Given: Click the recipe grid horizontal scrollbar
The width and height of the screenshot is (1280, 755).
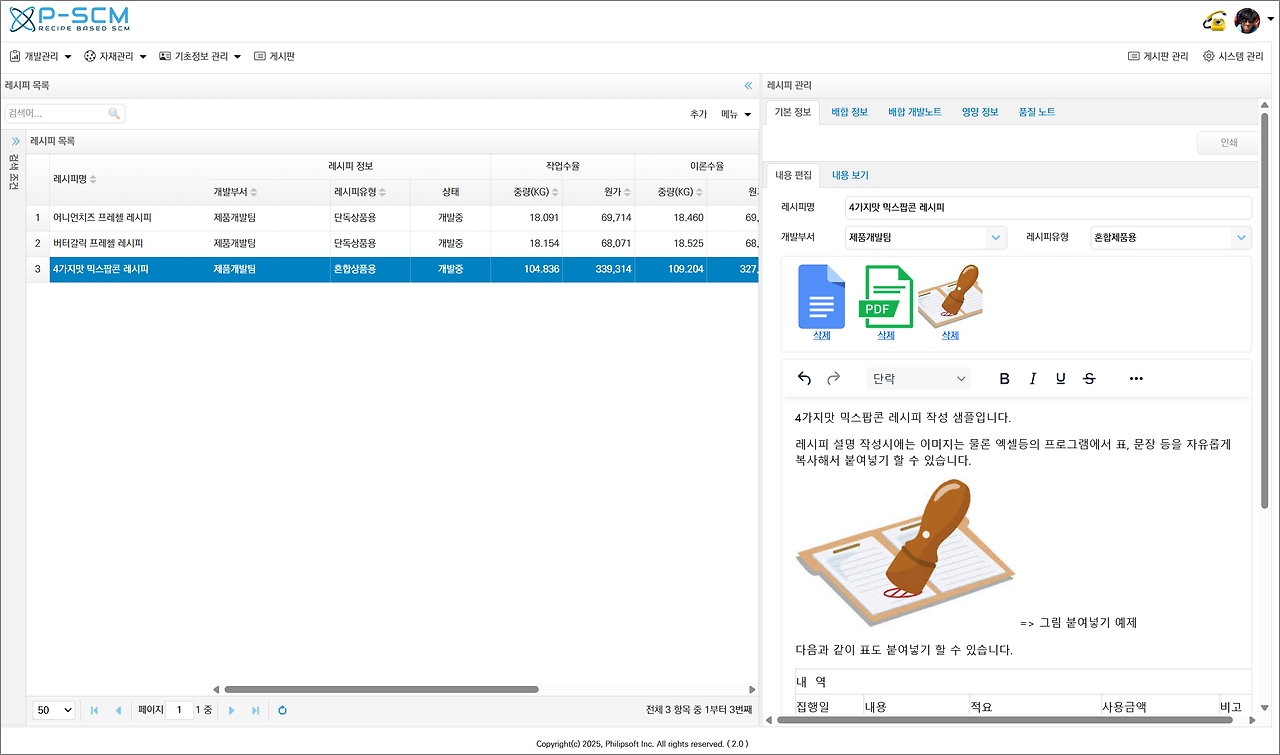Looking at the screenshot, I should [381, 689].
